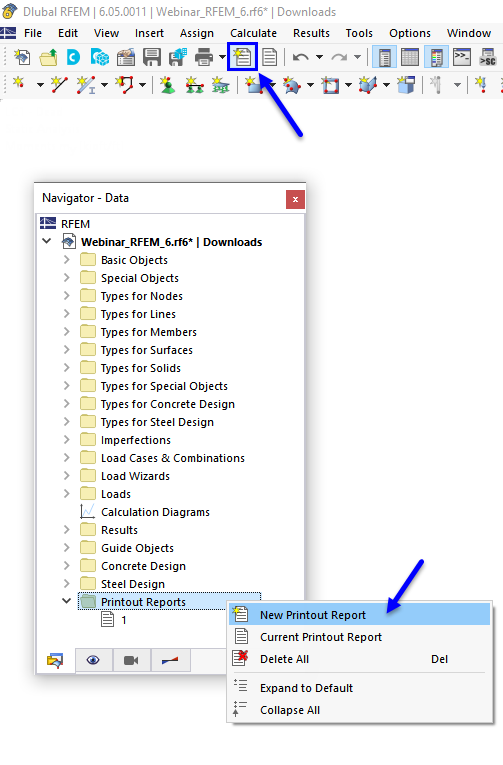
Task: Choose Delete All in context menu
Action: click(x=360, y=659)
